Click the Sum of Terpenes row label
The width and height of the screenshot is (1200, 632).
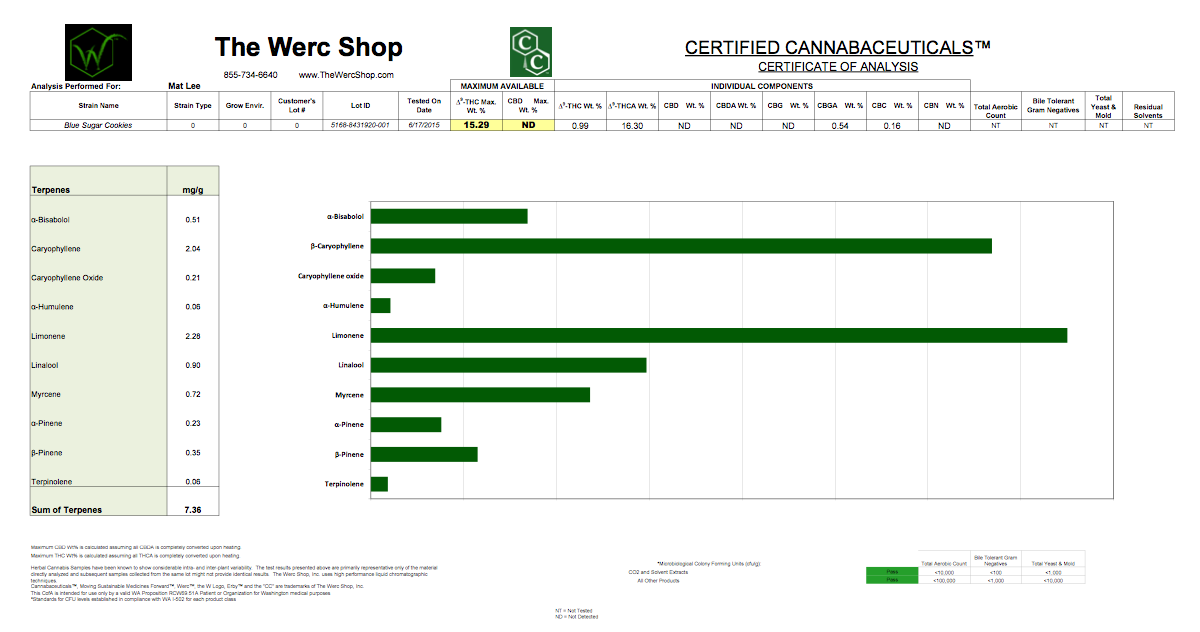tap(67, 510)
